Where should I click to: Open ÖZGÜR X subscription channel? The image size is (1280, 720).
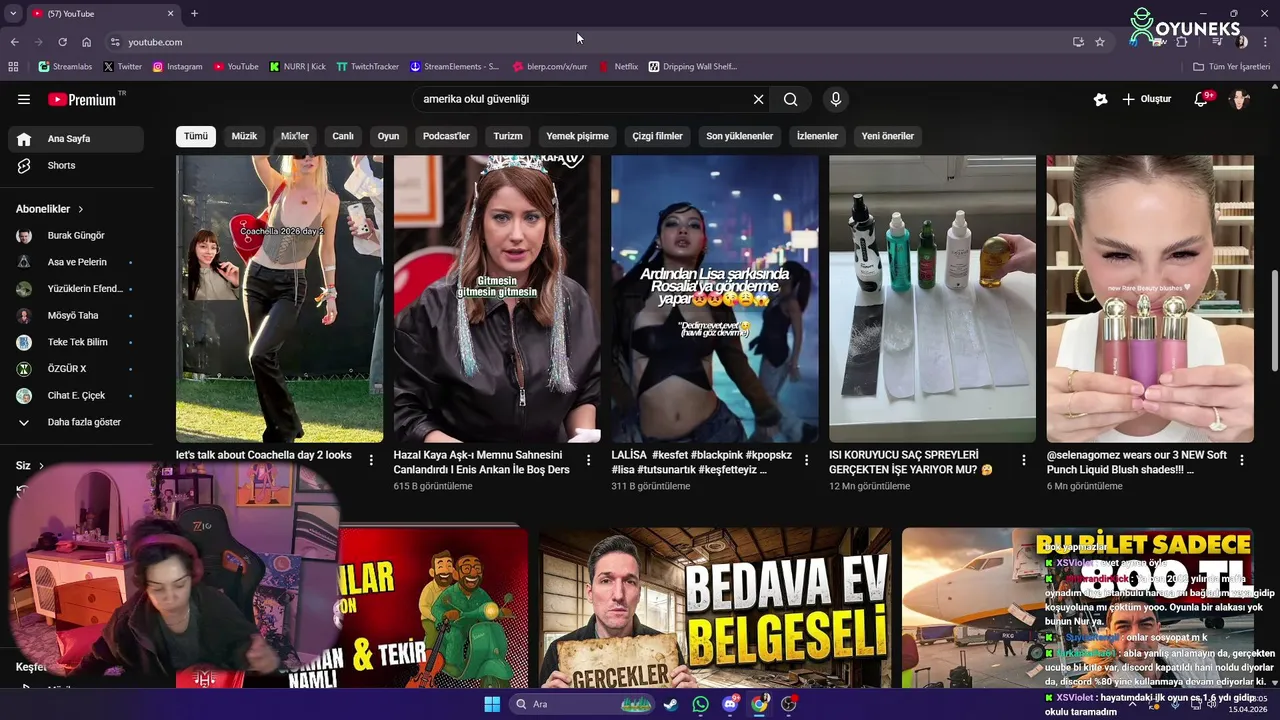76,369
